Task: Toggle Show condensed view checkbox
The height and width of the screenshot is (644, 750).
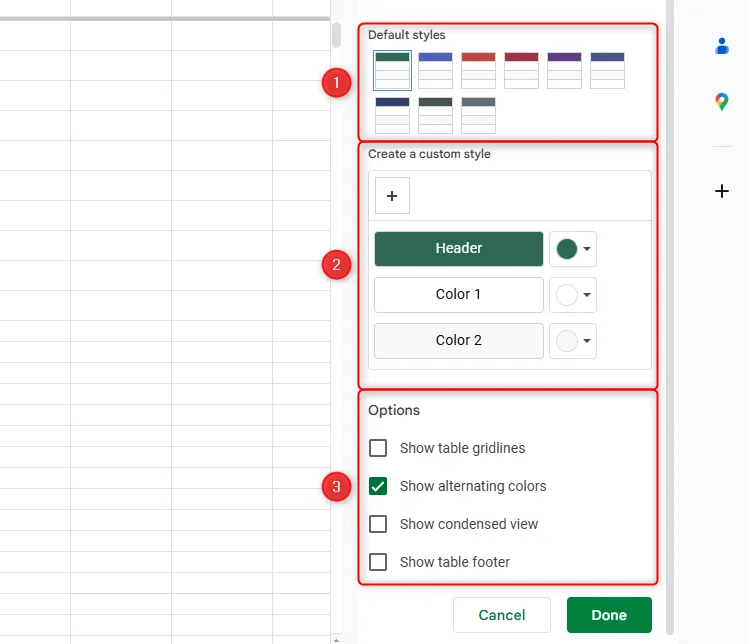Action: point(378,524)
